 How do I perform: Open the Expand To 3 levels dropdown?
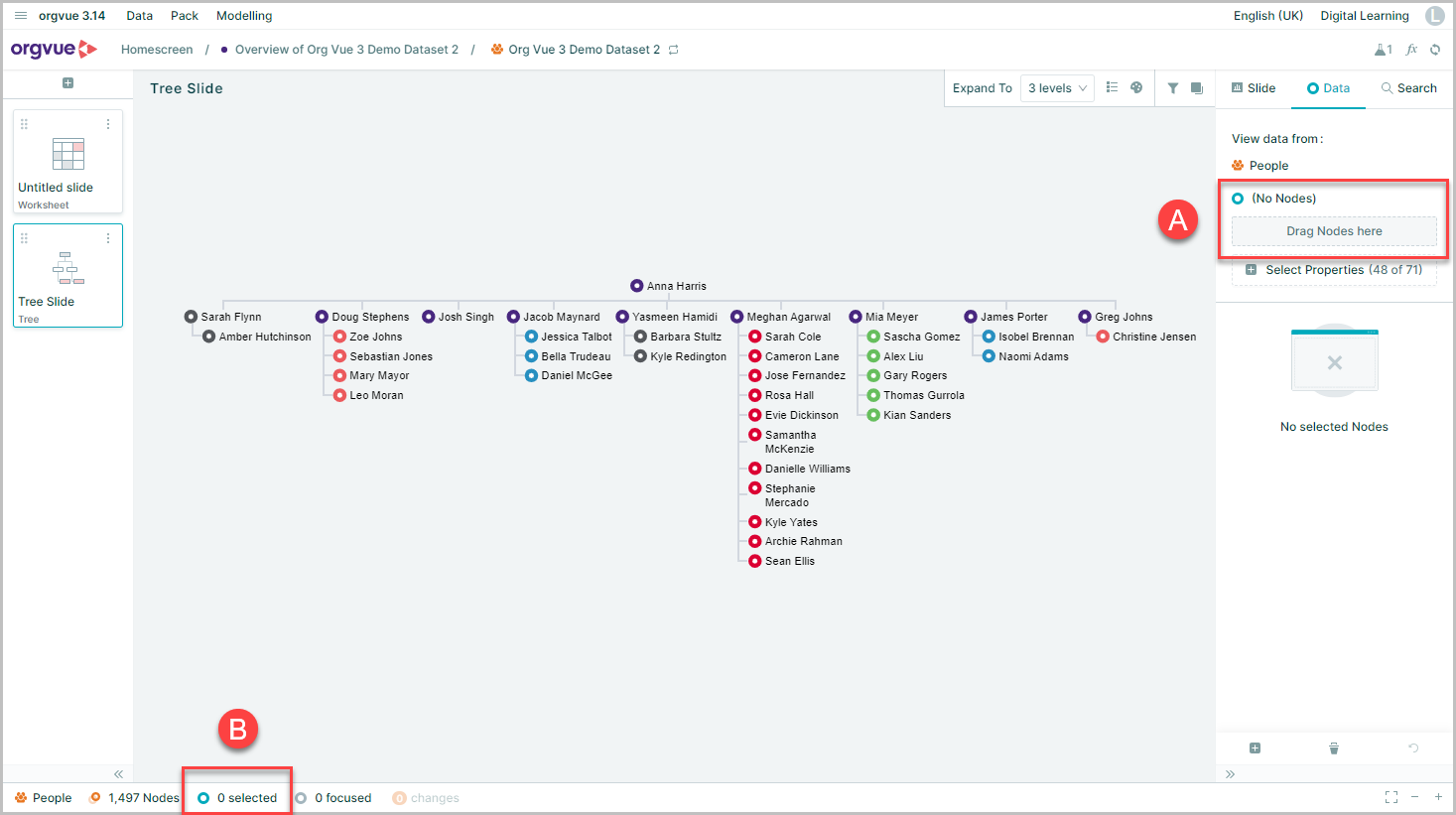(x=1057, y=88)
